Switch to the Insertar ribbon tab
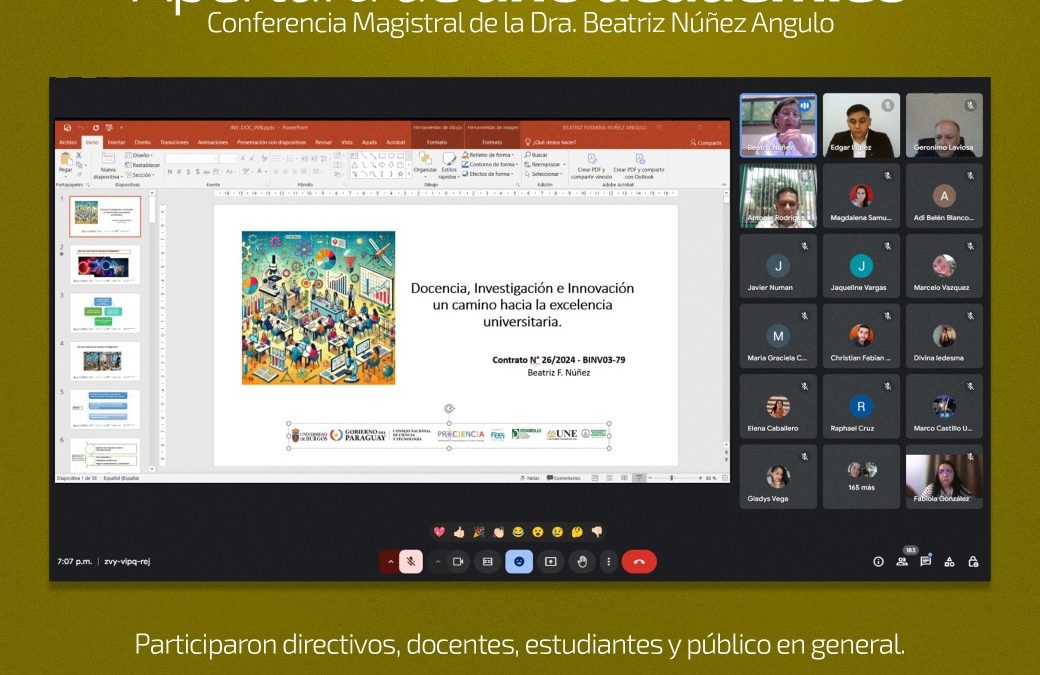 [x=117, y=142]
